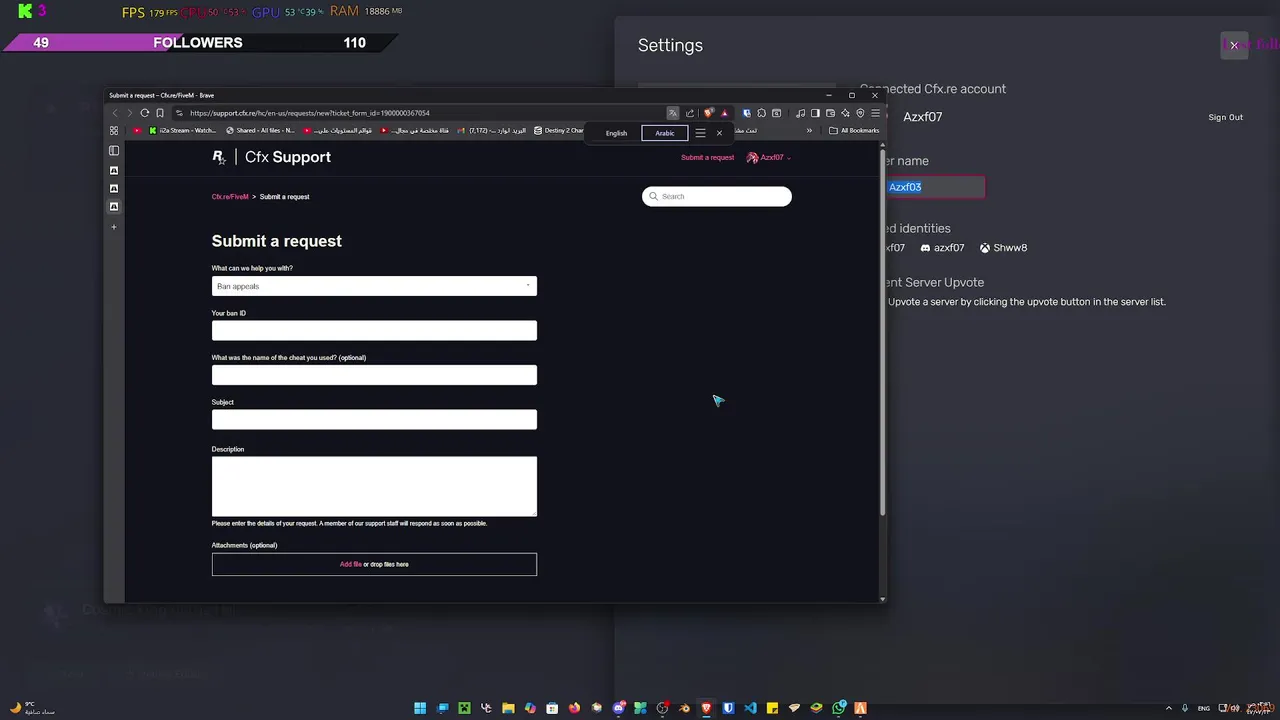Click the browser page scrollbar

point(882,330)
